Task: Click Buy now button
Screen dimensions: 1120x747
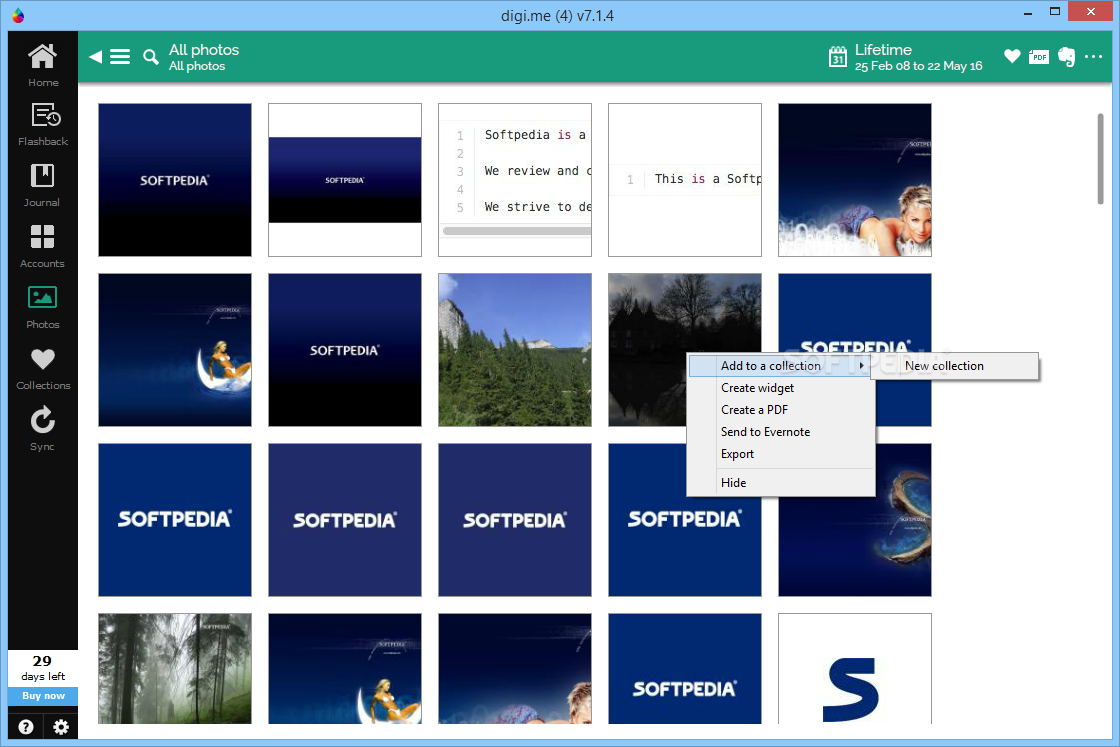Action: coord(43,696)
